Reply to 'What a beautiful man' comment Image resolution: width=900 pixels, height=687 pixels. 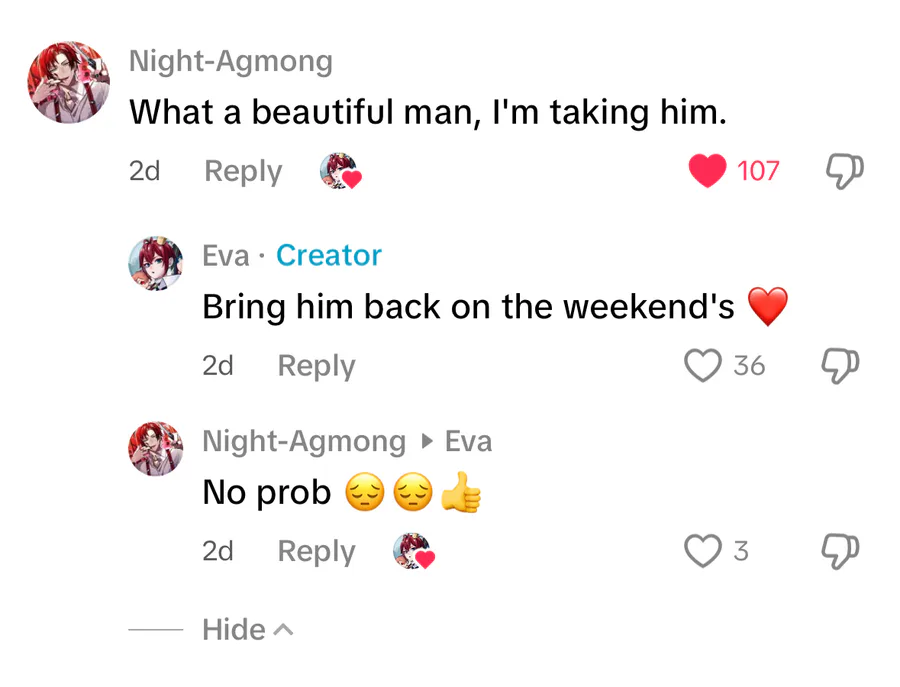point(243,171)
